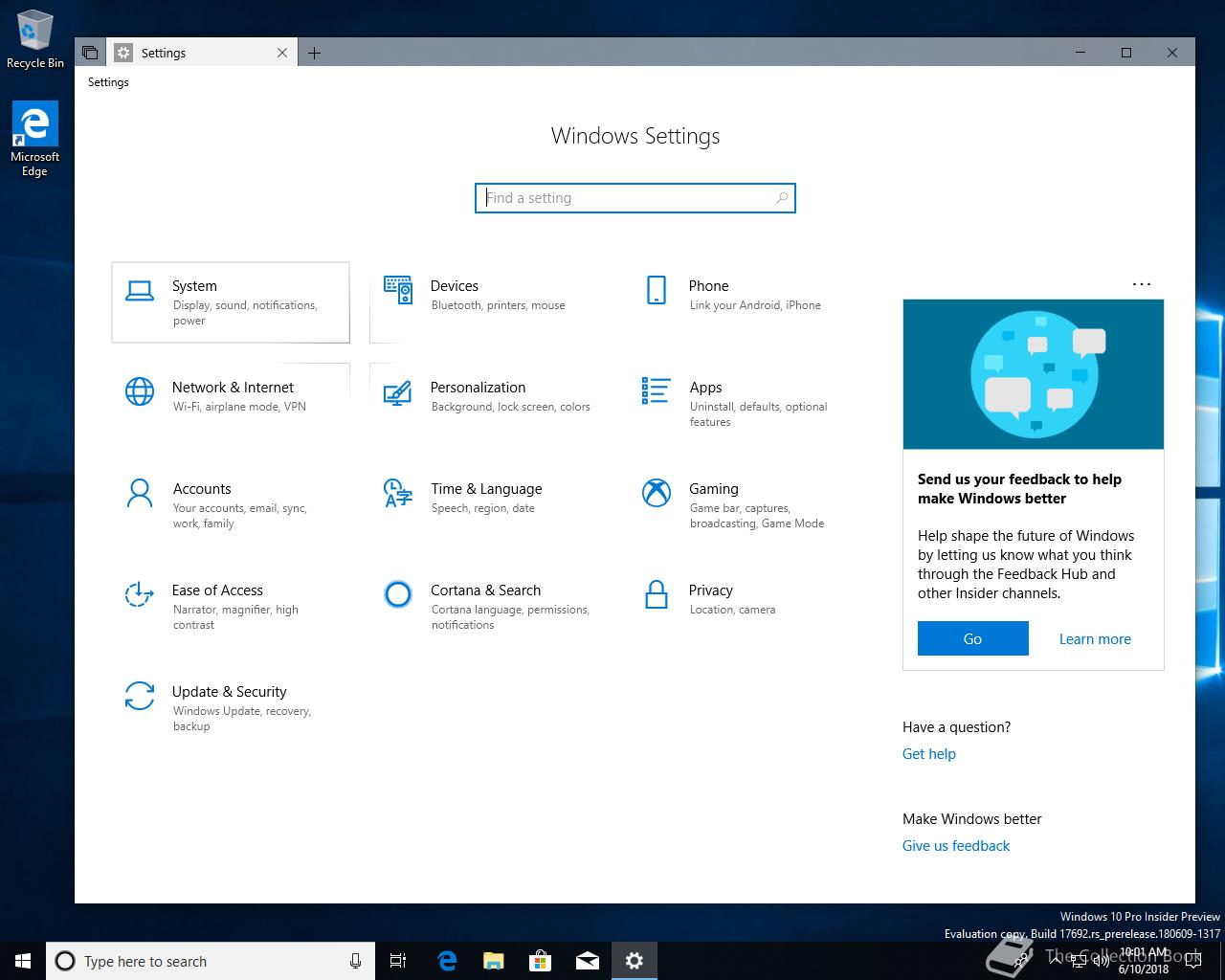Click 'Background, lock screen, colors' description

tap(511, 407)
